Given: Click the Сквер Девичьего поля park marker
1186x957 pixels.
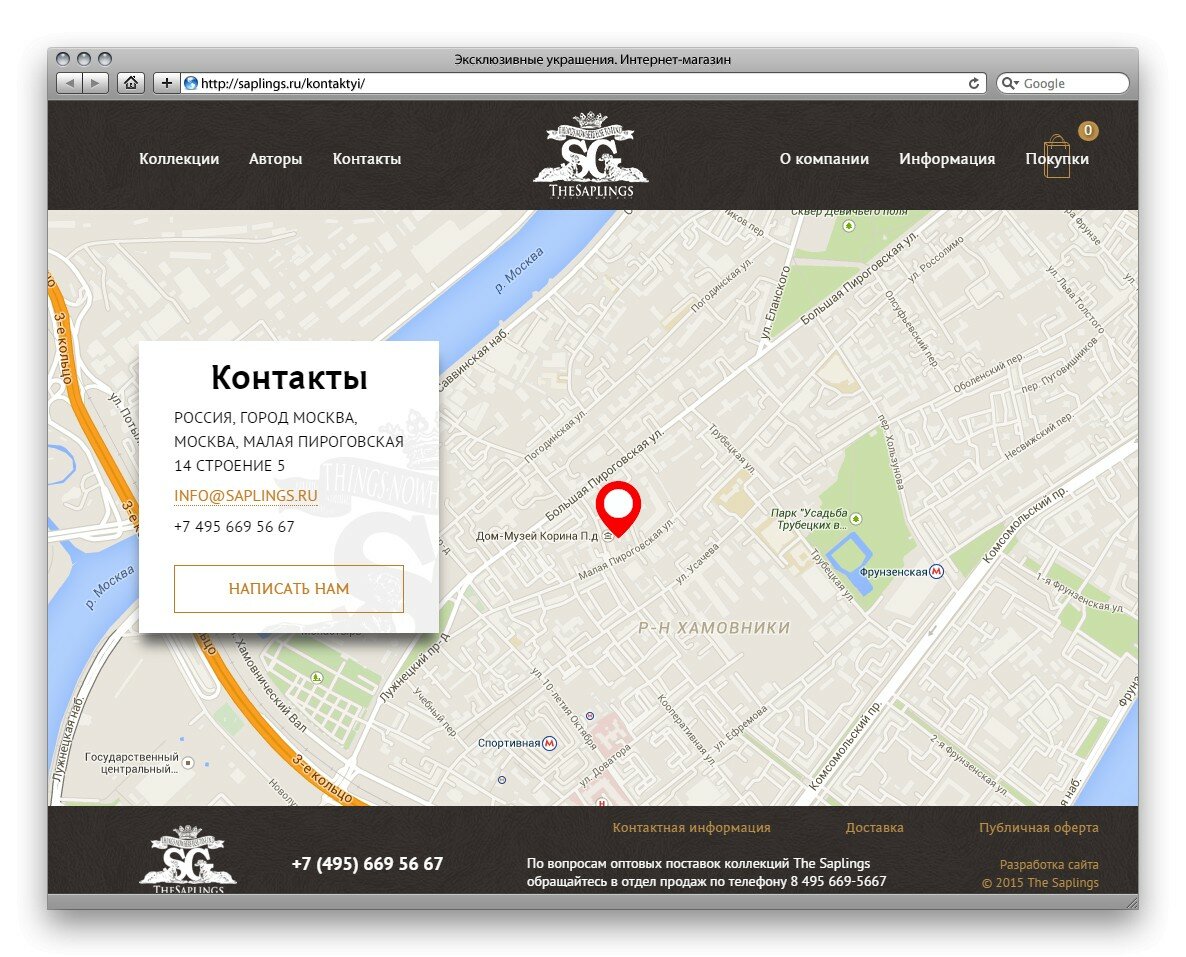Looking at the screenshot, I should 849,225.
